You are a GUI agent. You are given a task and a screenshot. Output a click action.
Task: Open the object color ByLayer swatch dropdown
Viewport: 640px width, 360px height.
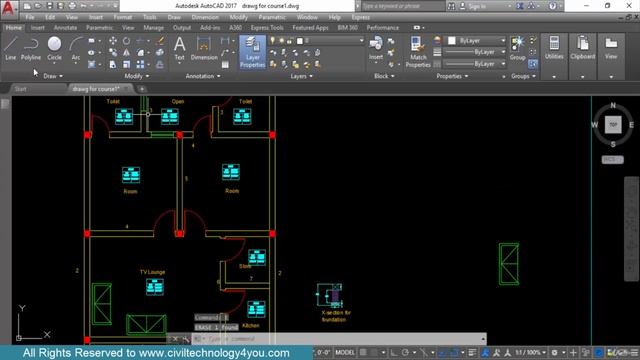click(x=476, y=40)
